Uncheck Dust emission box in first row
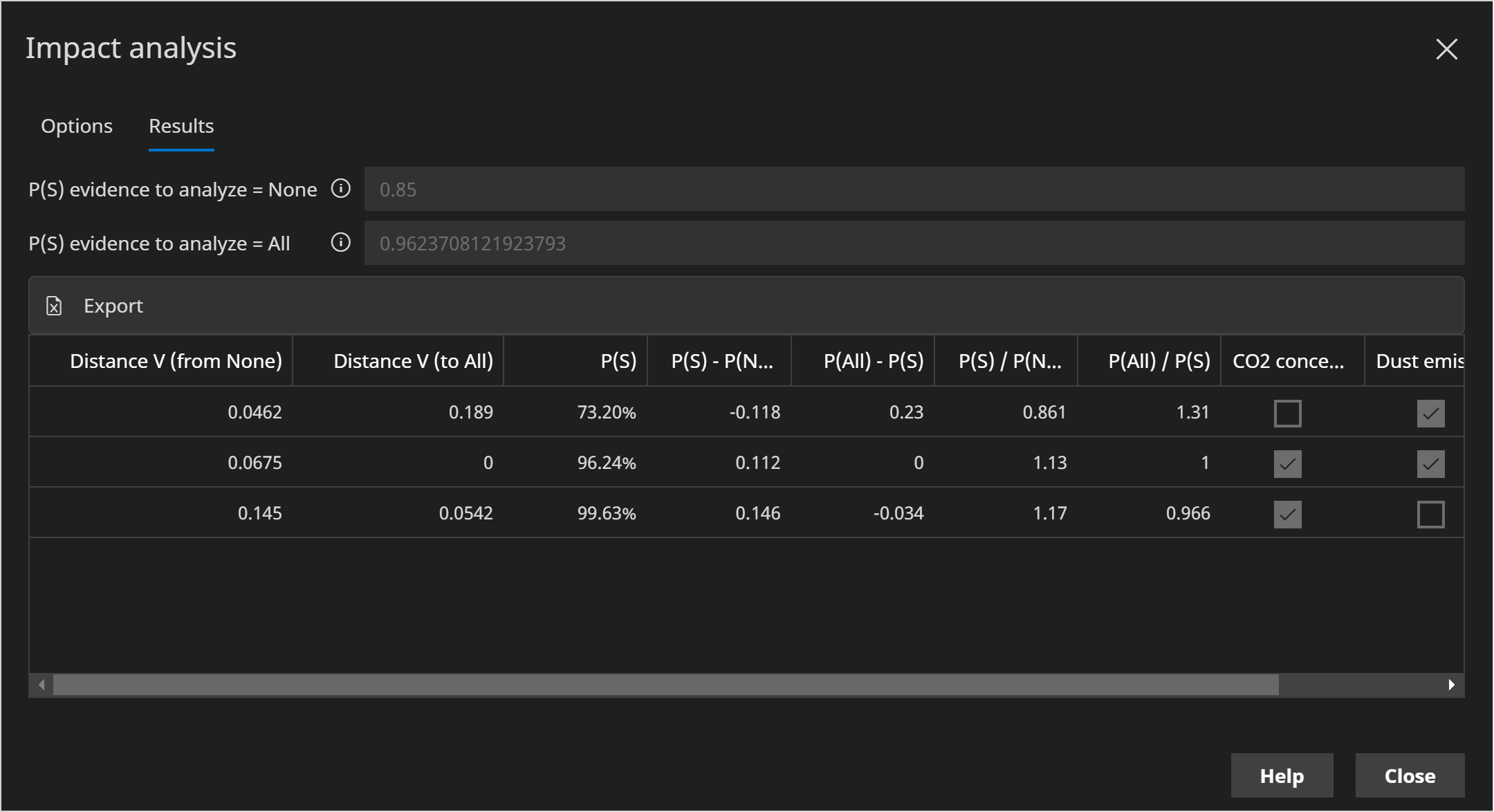The height and width of the screenshot is (812, 1494). coord(1430,414)
